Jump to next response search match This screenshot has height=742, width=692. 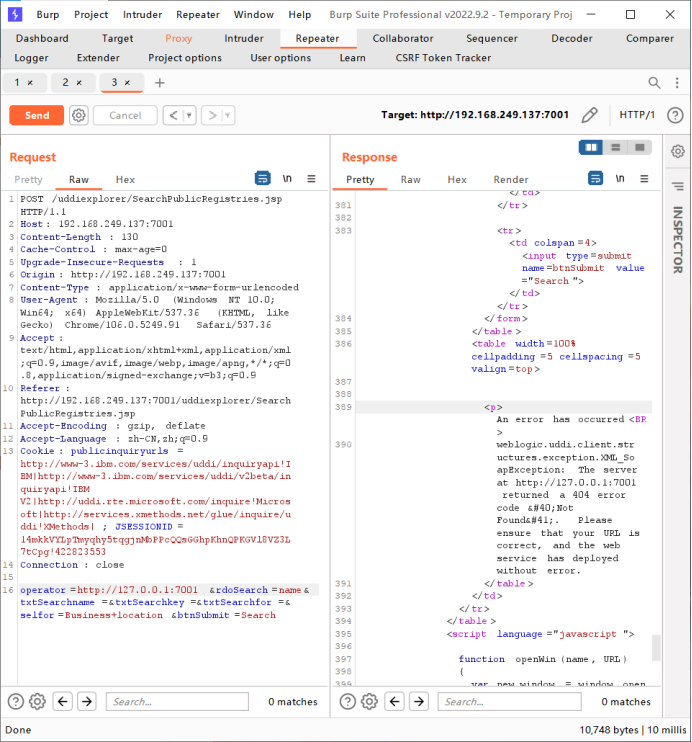(419, 701)
